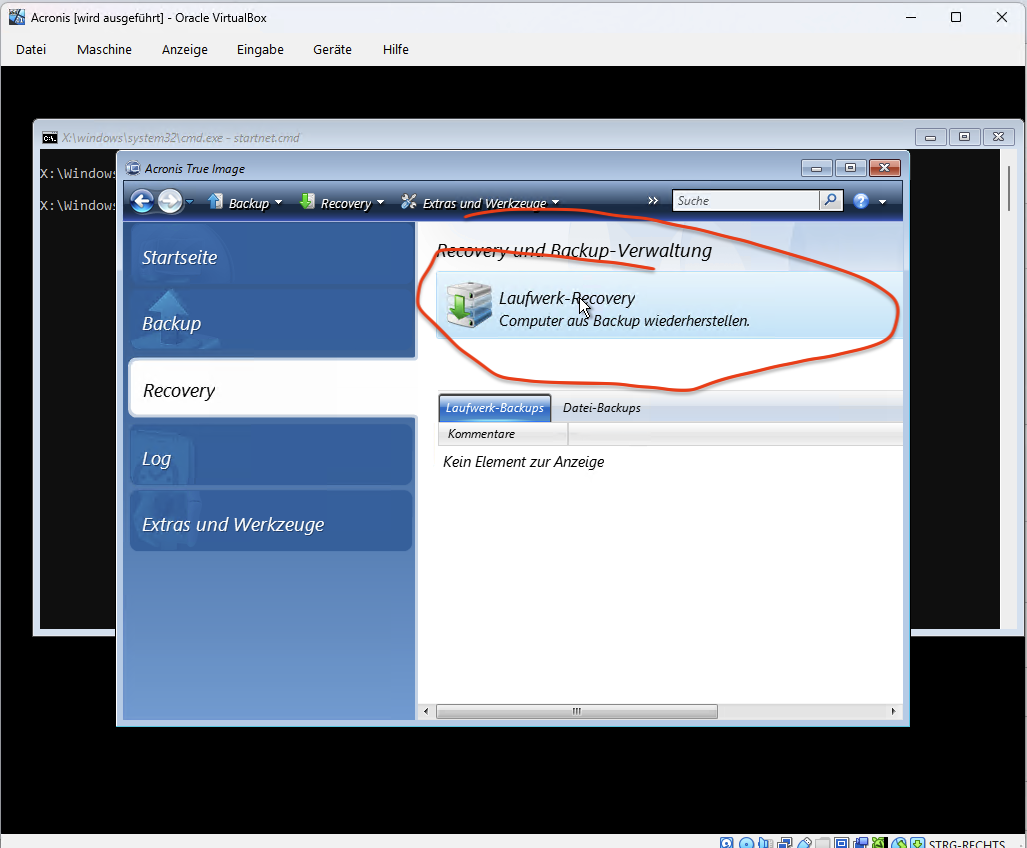Select Recovery in the left sidebar
This screenshot has width=1027, height=848.
pyautogui.click(x=272, y=390)
